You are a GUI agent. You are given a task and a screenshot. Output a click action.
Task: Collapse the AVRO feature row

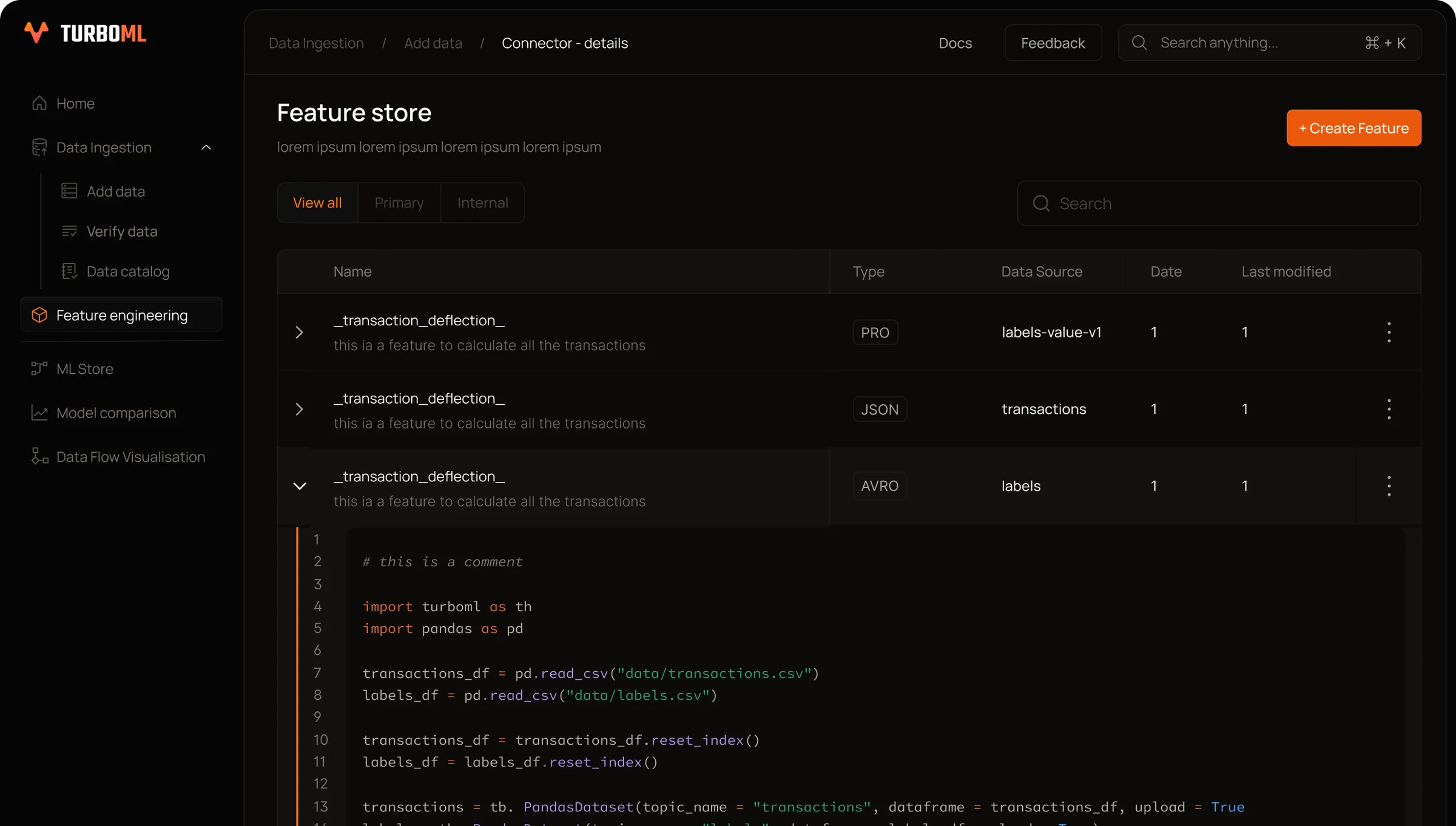[x=300, y=486]
